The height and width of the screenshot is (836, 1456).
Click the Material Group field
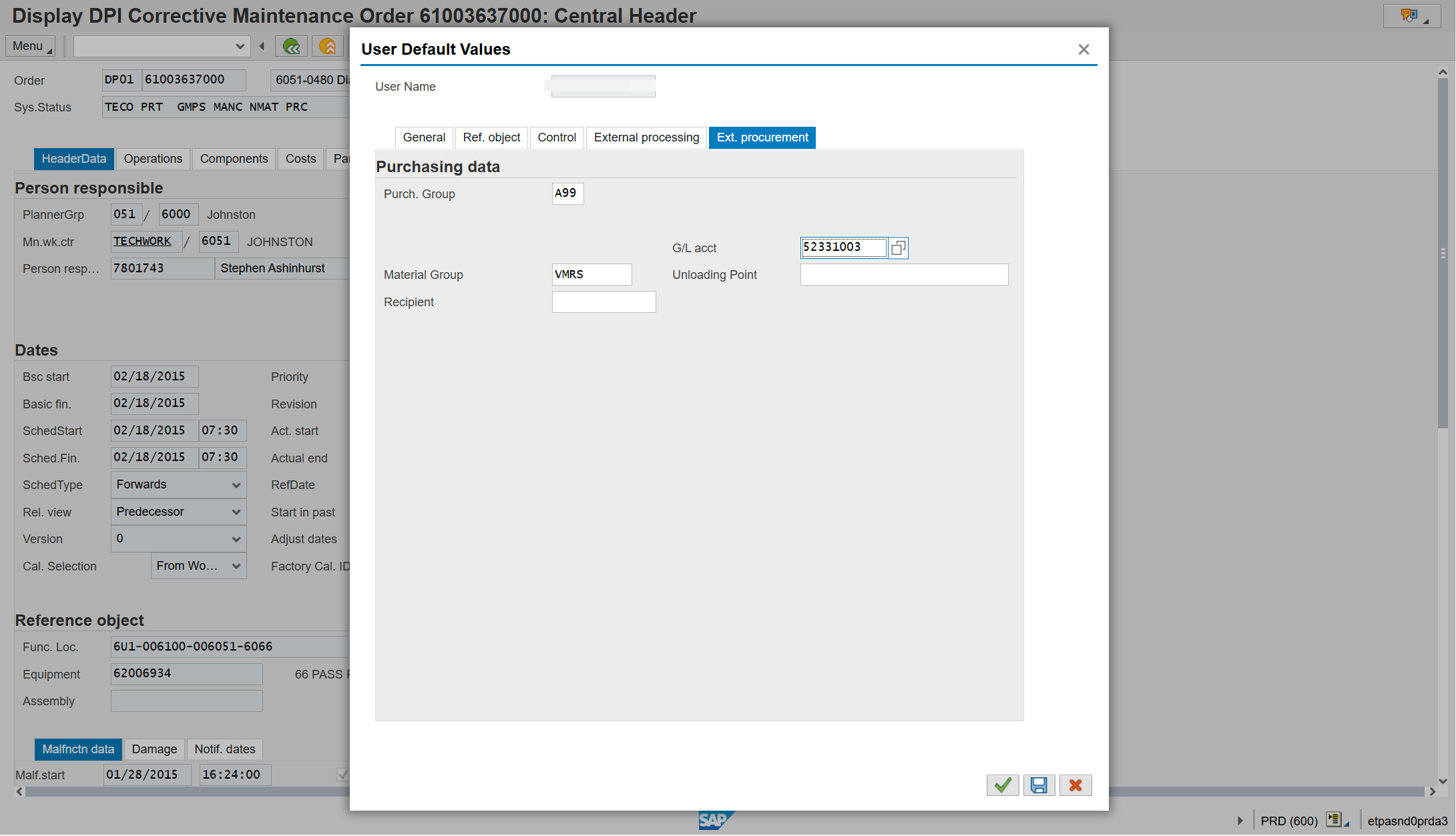[591, 275]
